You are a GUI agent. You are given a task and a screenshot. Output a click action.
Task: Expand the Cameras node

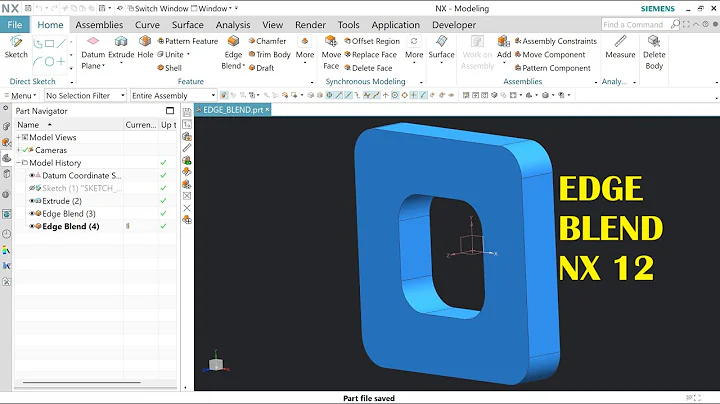[18, 150]
